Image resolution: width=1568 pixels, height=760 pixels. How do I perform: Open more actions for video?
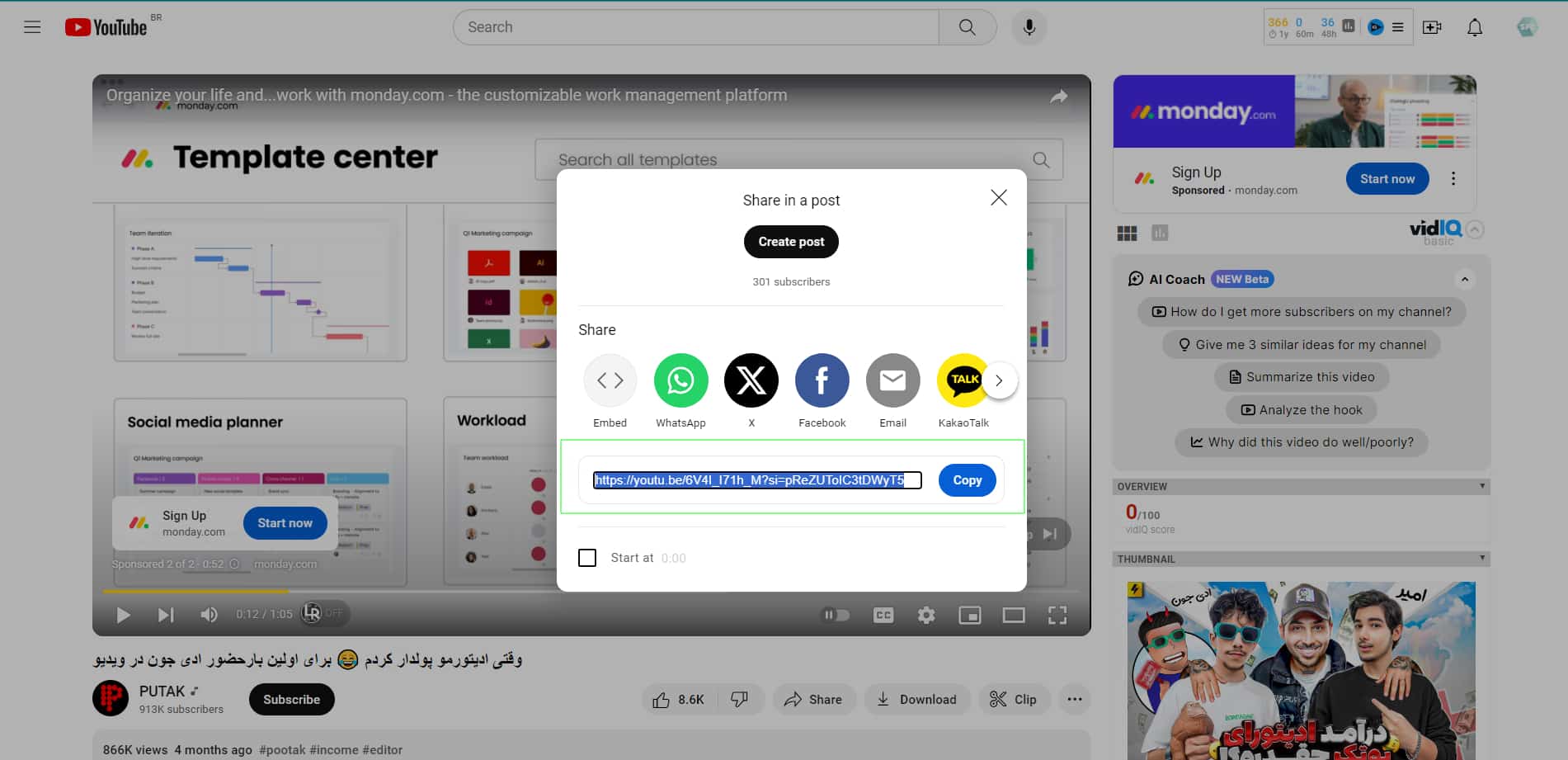[x=1074, y=700]
